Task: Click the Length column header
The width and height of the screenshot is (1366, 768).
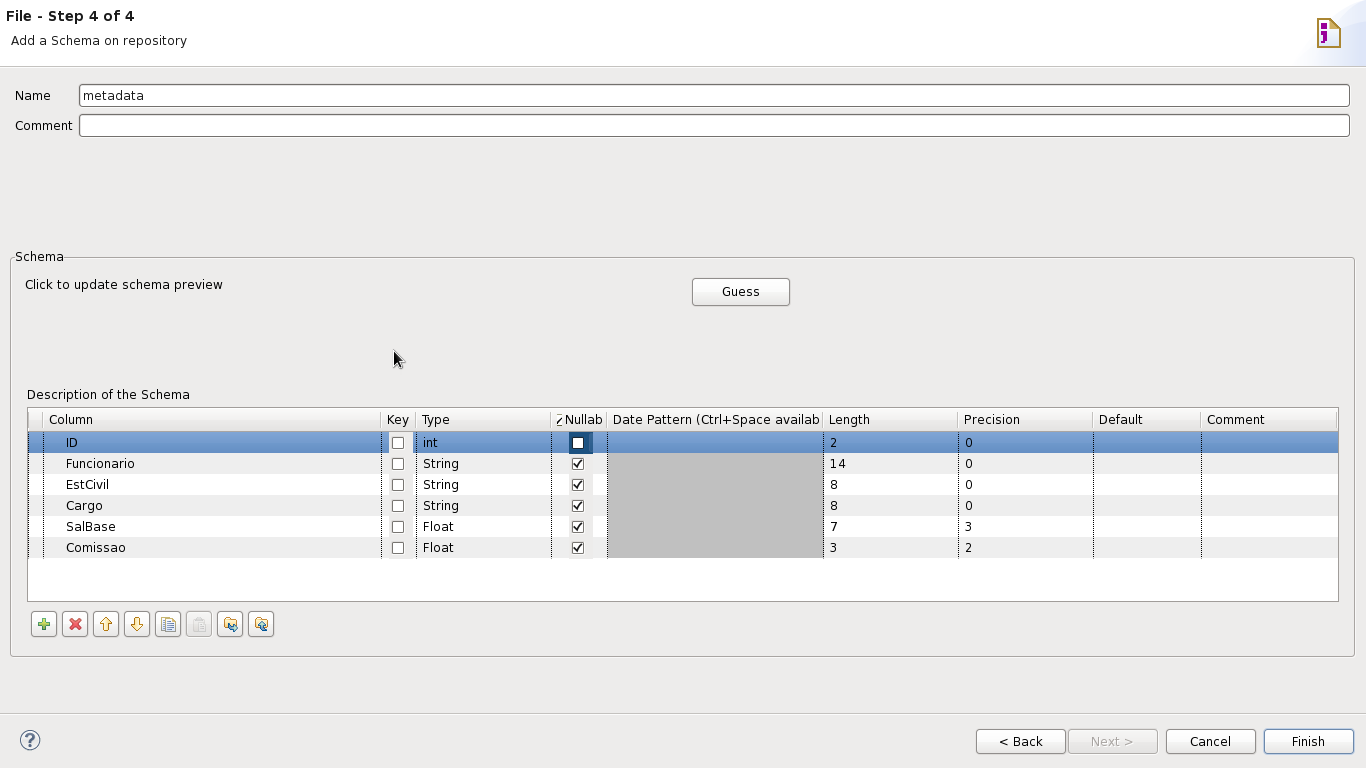Action: pyautogui.click(x=888, y=420)
